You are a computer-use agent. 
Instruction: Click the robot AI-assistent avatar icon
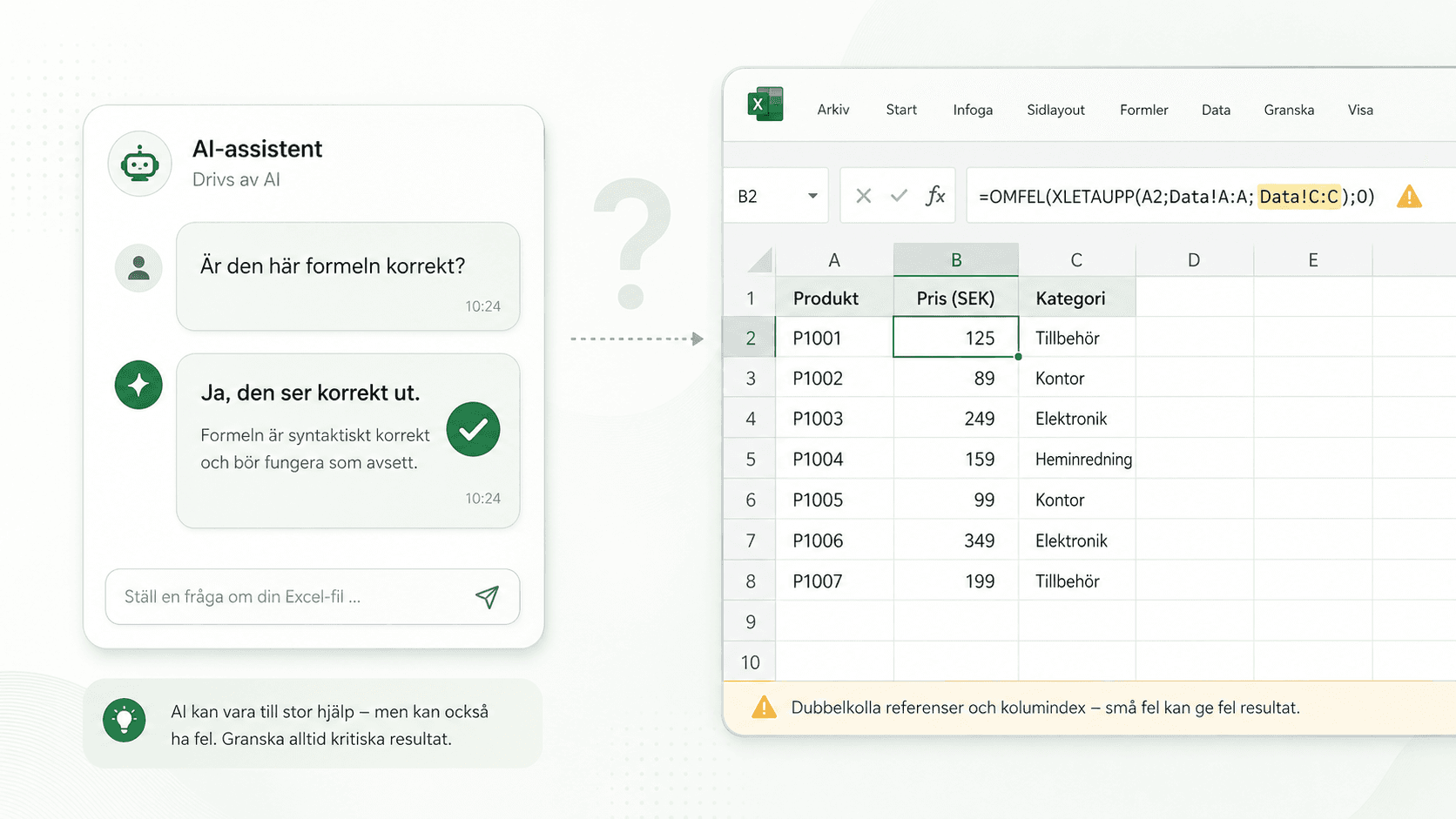tap(139, 164)
